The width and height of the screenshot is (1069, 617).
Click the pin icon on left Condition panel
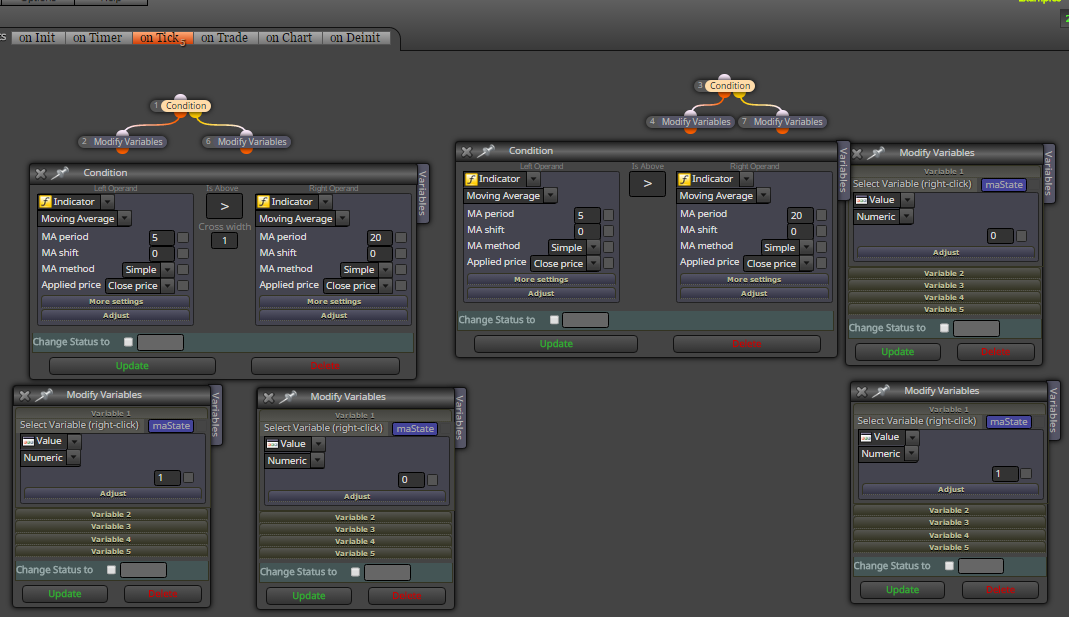pos(61,173)
